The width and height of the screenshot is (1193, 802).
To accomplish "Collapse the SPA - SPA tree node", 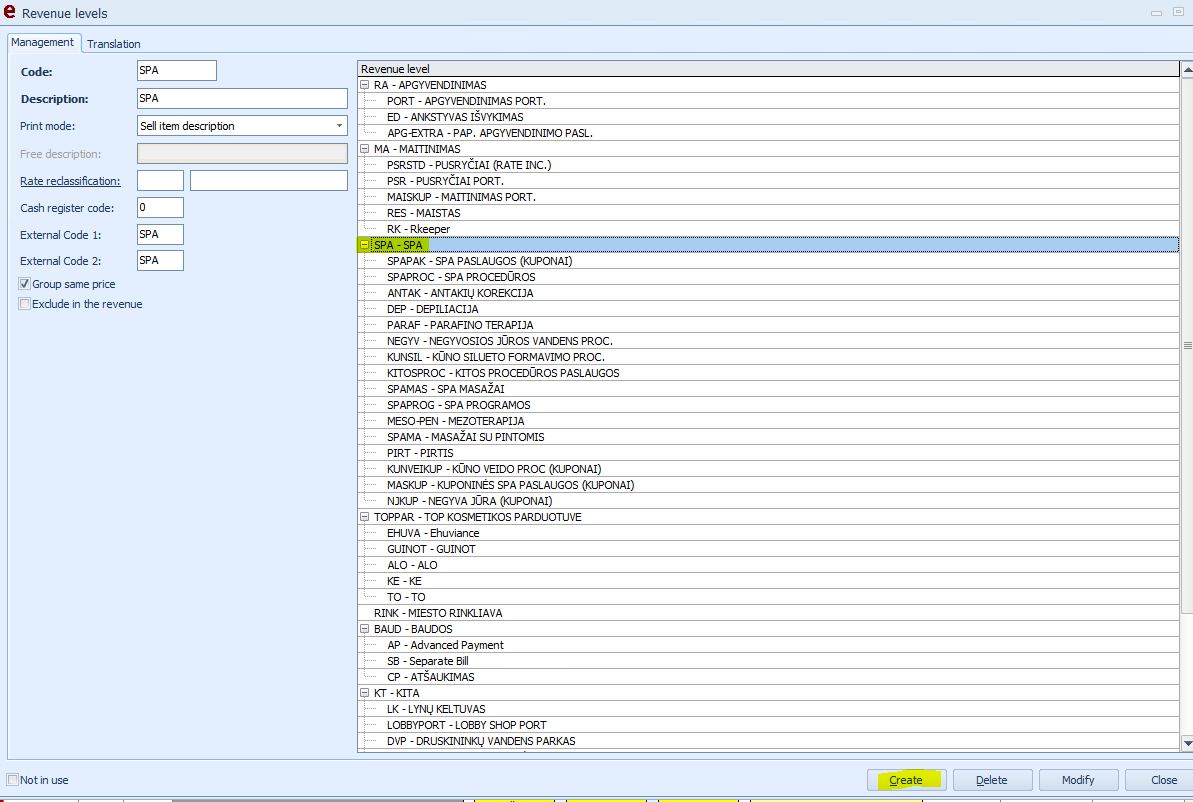I will (364, 245).
